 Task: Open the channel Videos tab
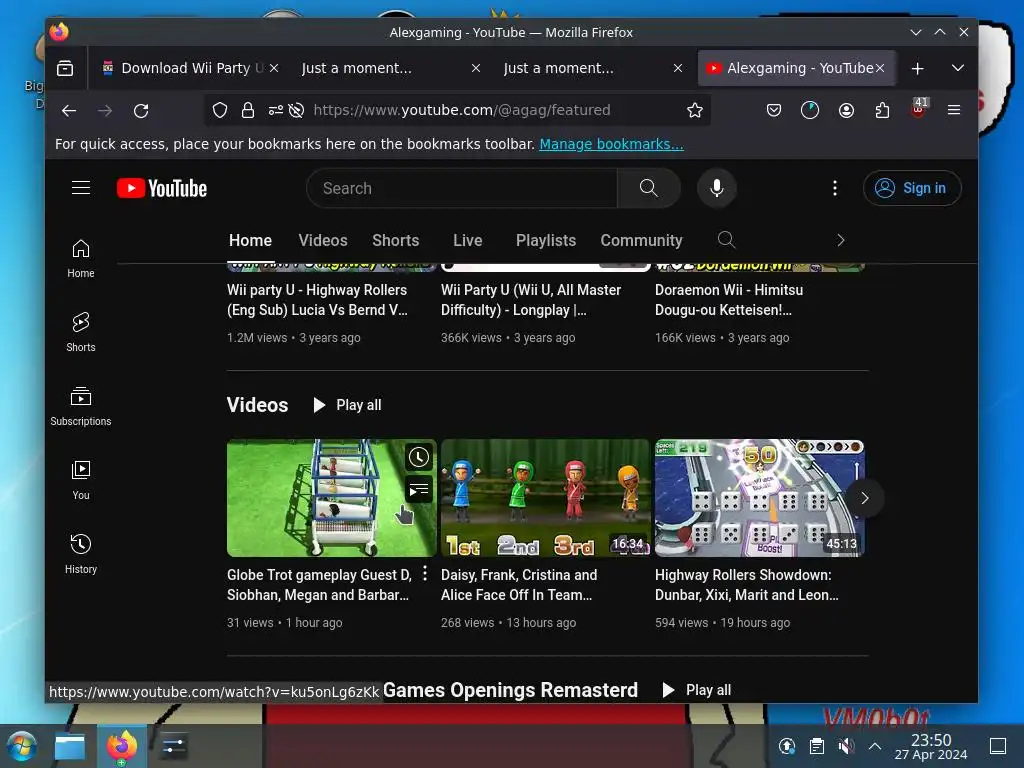point(323,240)
